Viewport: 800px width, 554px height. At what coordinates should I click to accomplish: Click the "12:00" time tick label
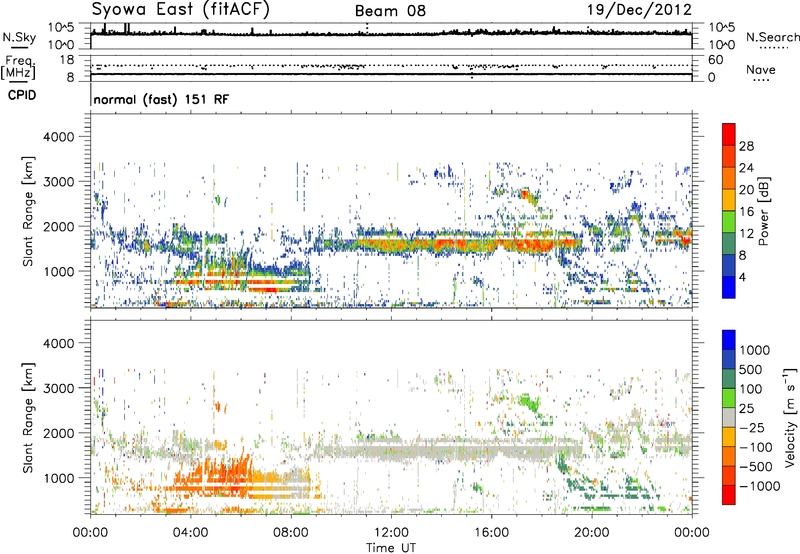click(x=391, y=533)
